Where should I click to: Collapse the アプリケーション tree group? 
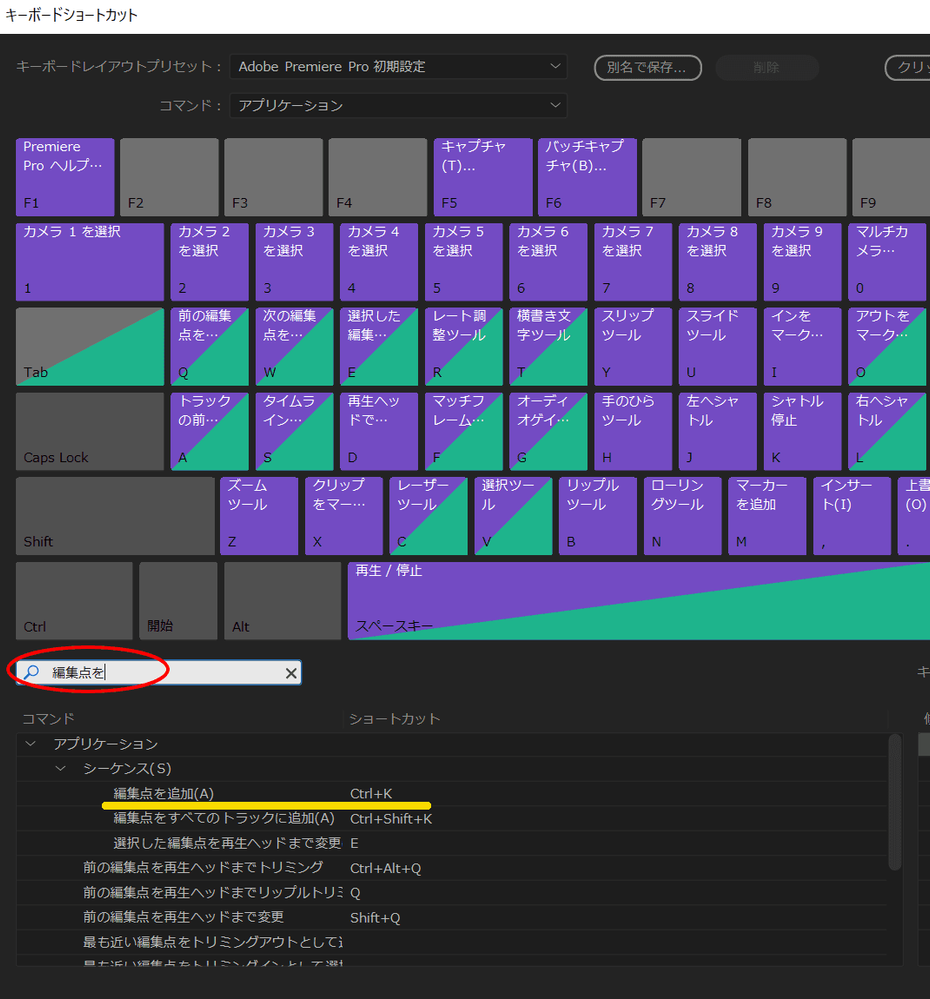(x=30, y=744)
